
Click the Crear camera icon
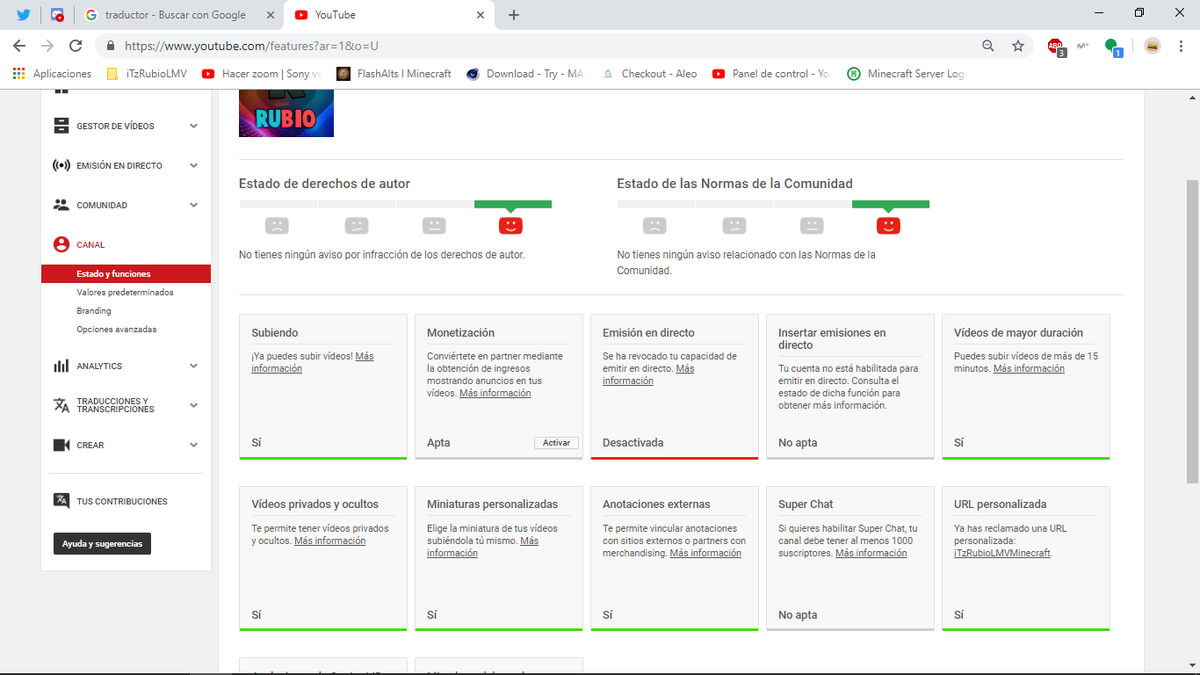pyautogui.click(x=60, y=445)
